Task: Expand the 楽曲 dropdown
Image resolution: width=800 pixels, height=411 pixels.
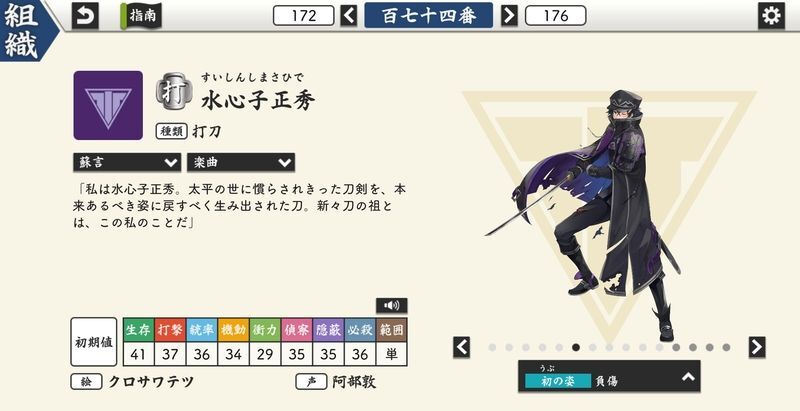Action: click(x=241, y=163)
